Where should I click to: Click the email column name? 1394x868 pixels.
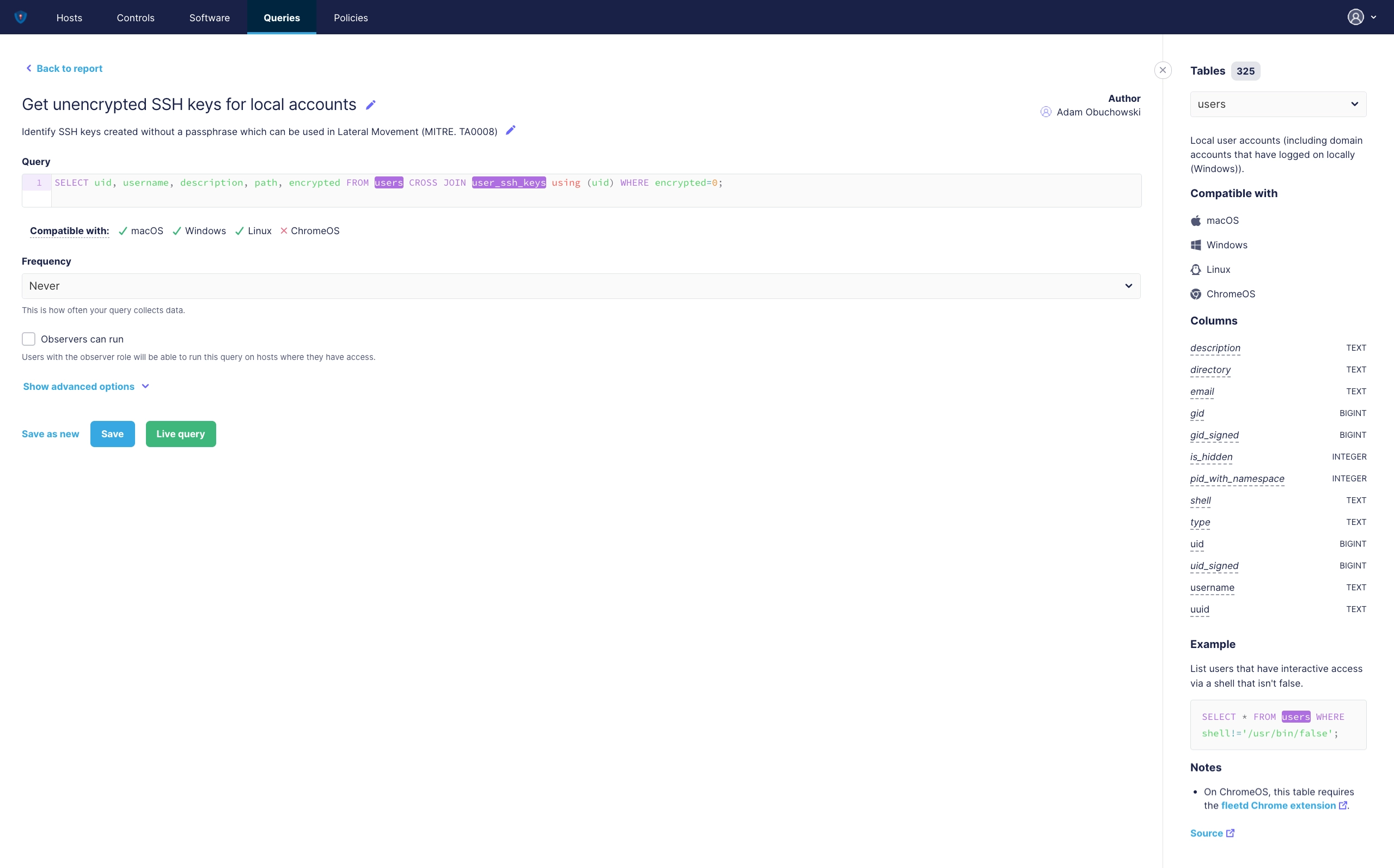[x=1202, y=392]
